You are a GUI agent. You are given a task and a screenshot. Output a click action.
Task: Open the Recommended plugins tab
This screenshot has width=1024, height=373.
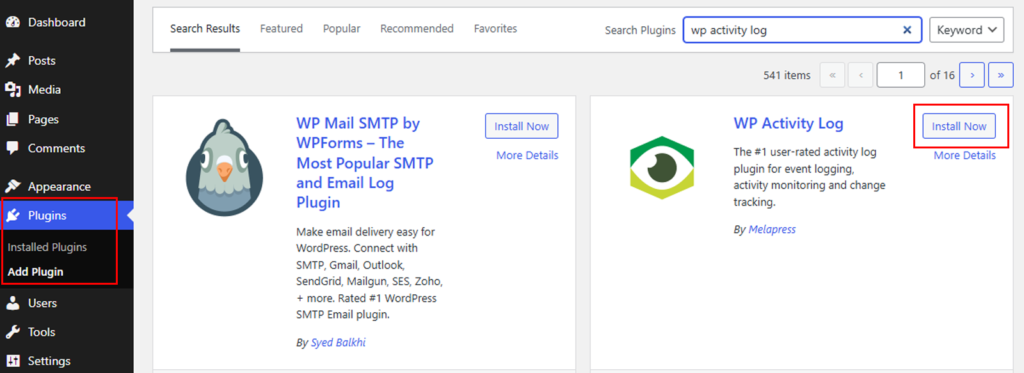pos(417,29)
